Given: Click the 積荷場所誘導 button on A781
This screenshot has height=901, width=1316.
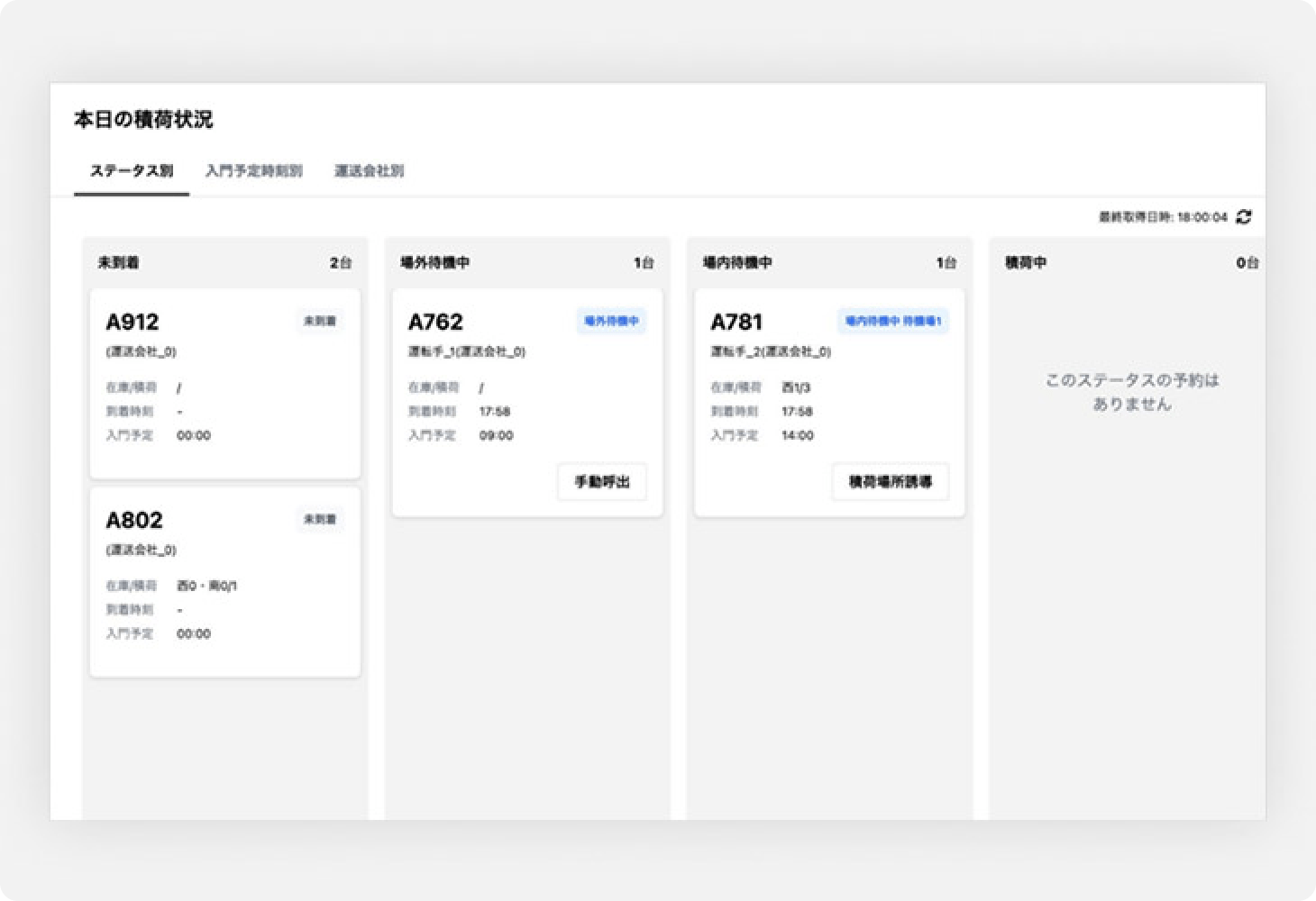Looking at the screenshot, I should pyautogui.click(x=890, y=482).
